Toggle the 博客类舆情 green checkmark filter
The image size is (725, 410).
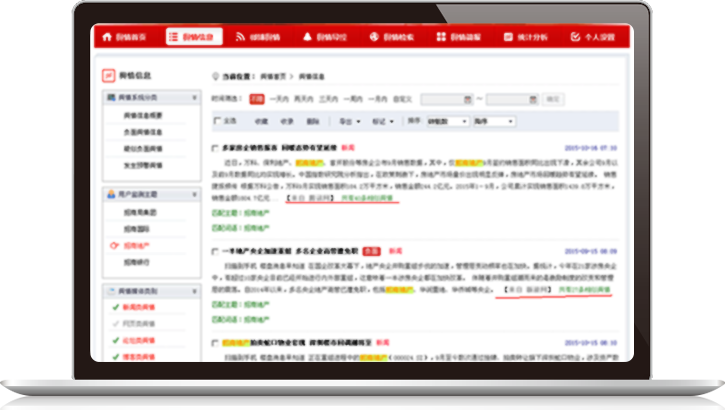point(116,357)
